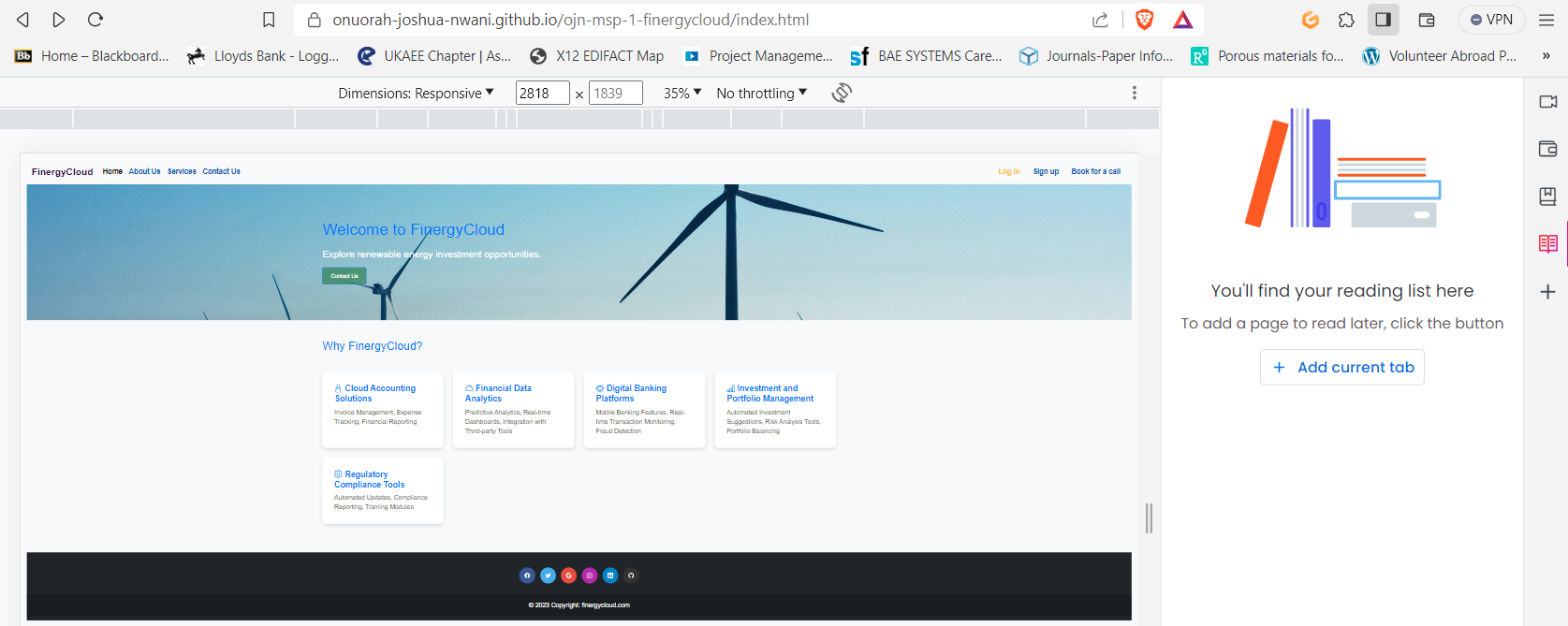Toggle the VPN button
1568x626 pixels.
[x=1492, y=20]
